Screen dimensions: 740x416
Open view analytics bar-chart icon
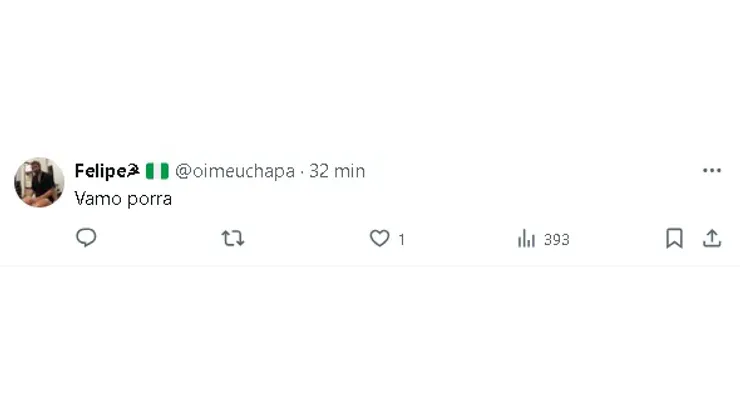pyautogui.click(x=527, y=238)
